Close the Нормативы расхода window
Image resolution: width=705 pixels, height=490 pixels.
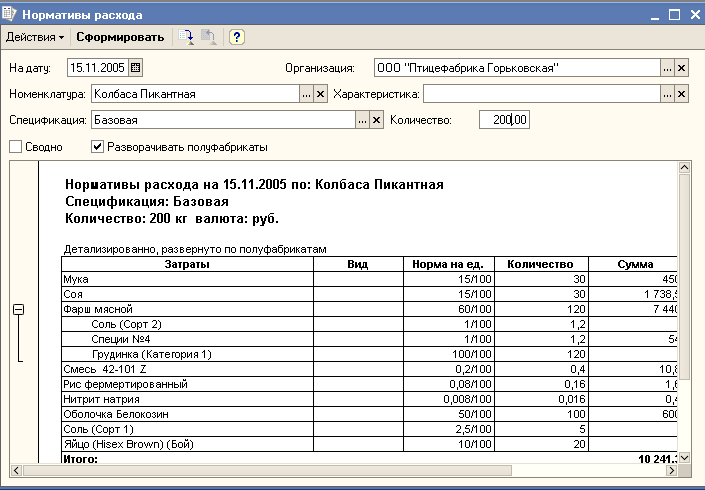point(695,15)
